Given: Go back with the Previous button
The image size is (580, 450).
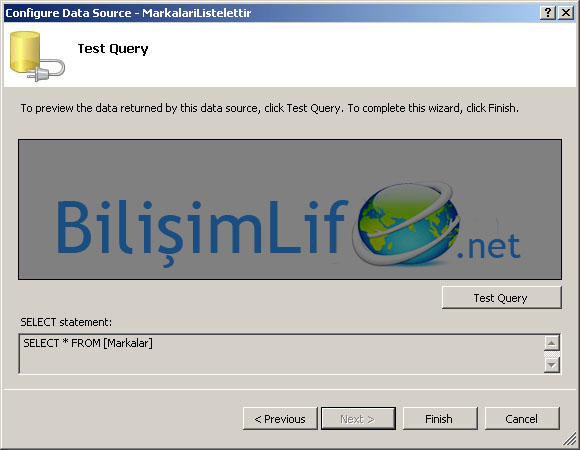Looking at the screenshot, I should coord(280,419).
